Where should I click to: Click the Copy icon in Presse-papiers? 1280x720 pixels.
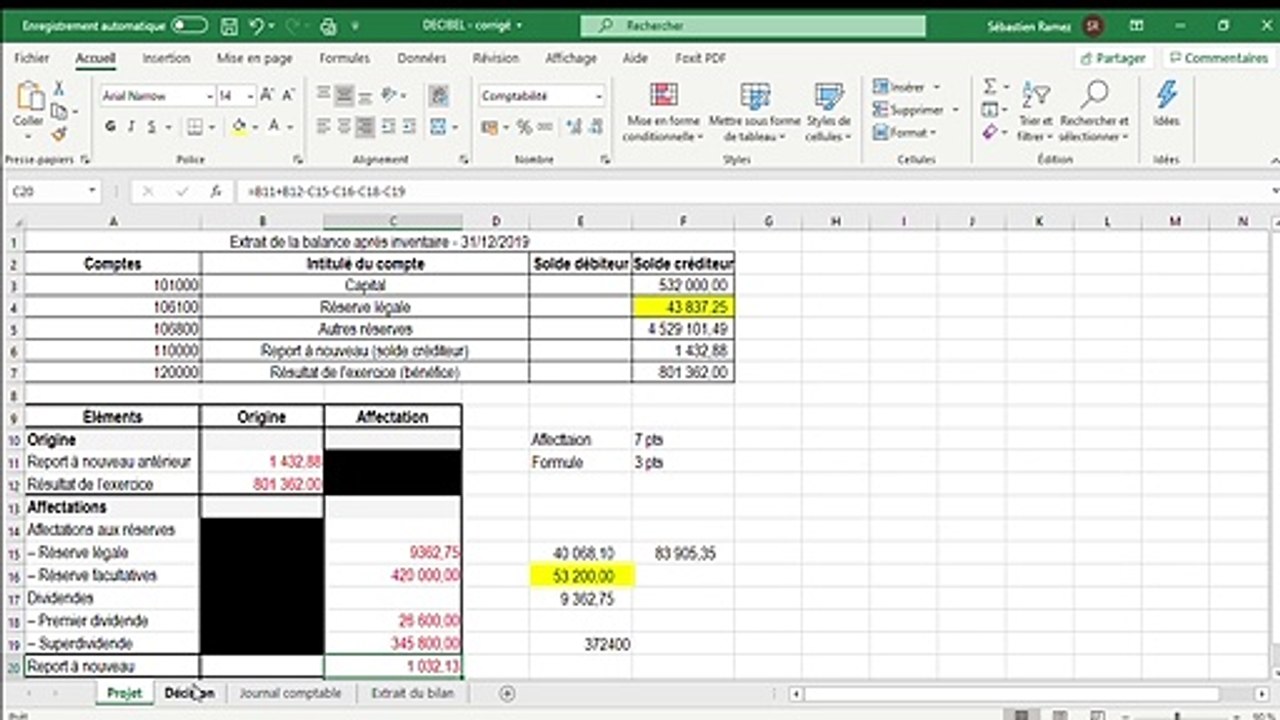pos(60,111)
